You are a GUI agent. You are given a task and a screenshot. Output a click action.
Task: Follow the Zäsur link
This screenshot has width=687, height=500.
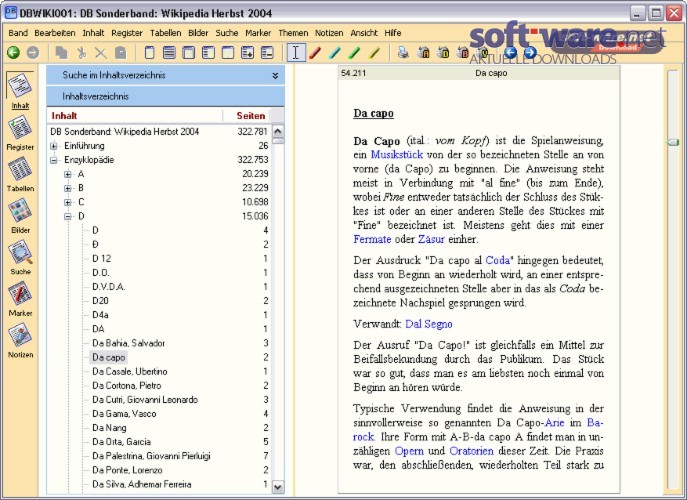(431, 239)
